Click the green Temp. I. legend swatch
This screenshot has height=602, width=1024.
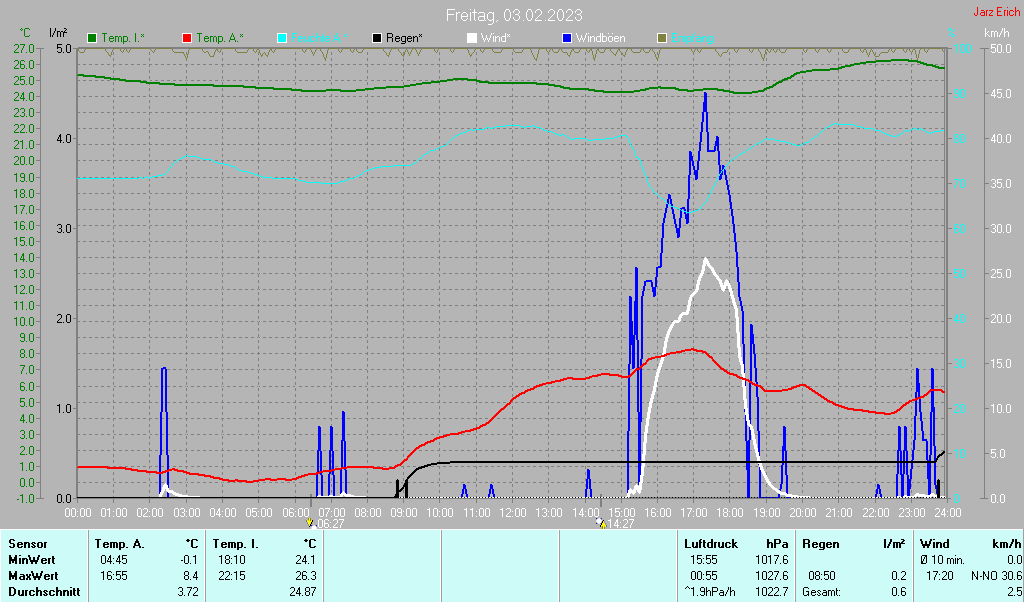(92, 38)
